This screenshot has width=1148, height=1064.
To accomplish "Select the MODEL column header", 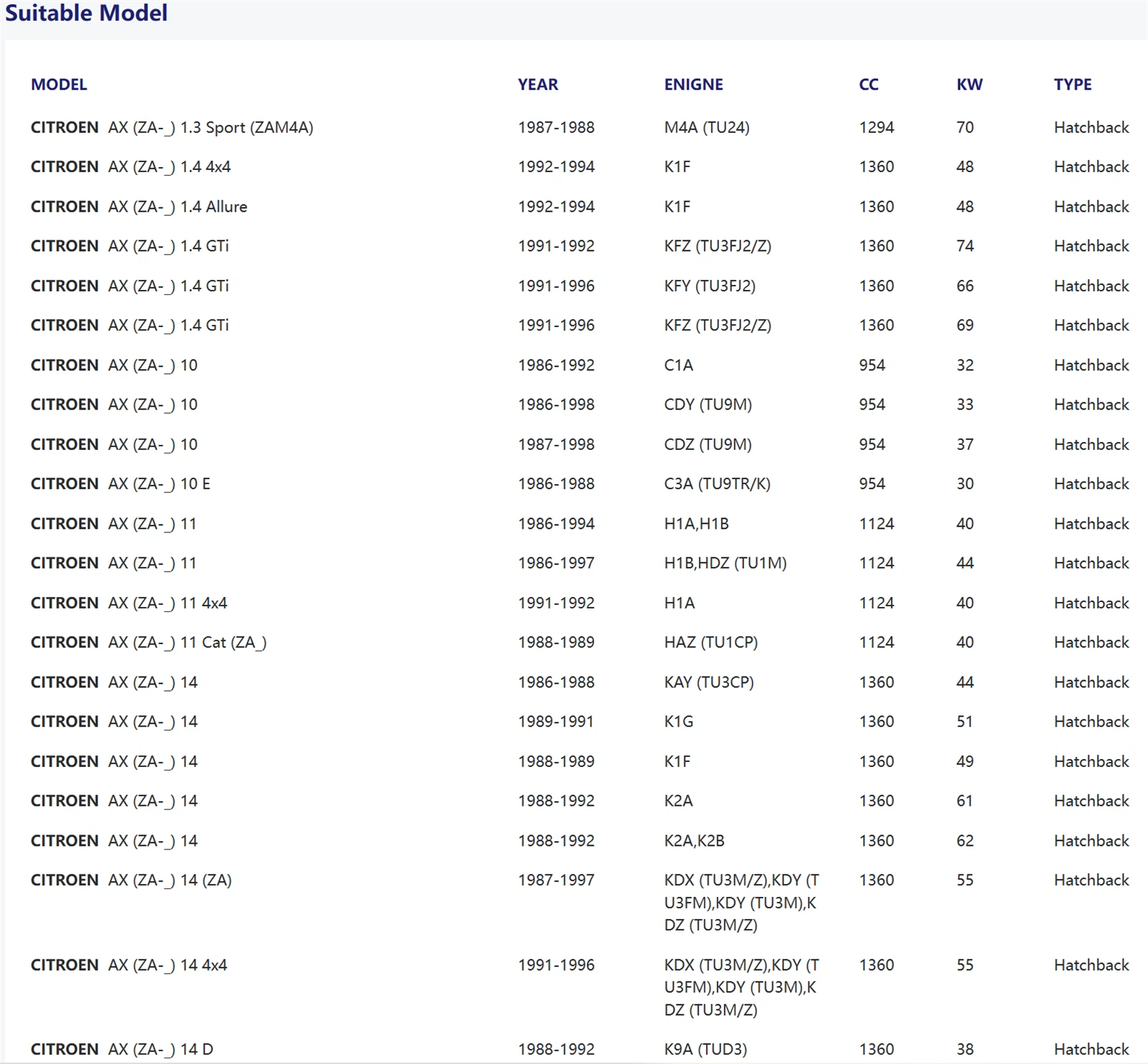I will pos(59,85).
